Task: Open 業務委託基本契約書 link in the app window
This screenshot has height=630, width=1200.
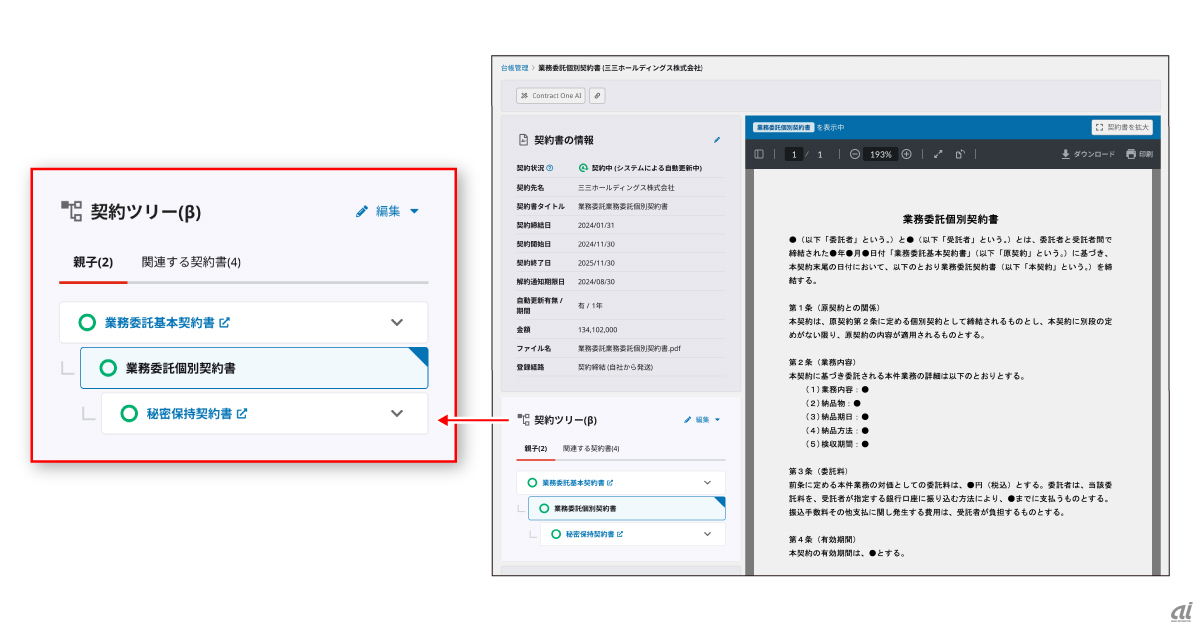Action: tap(578, 482)
